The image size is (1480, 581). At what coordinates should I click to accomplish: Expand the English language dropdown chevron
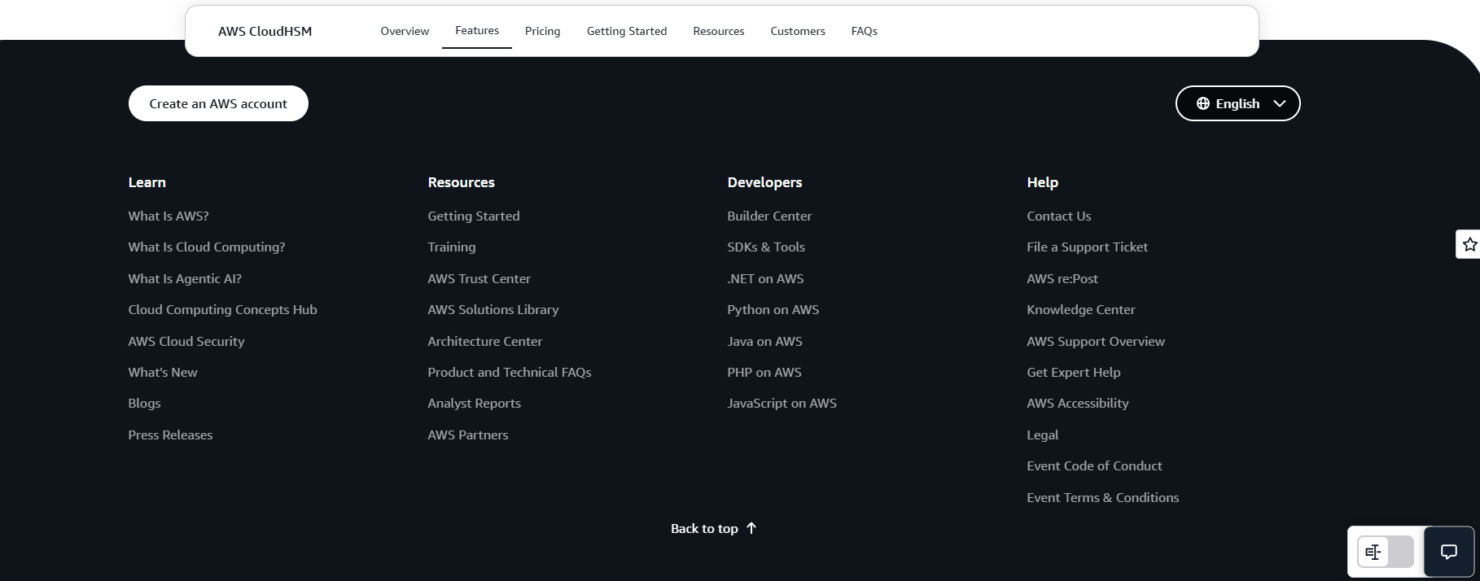(1279, 104)
